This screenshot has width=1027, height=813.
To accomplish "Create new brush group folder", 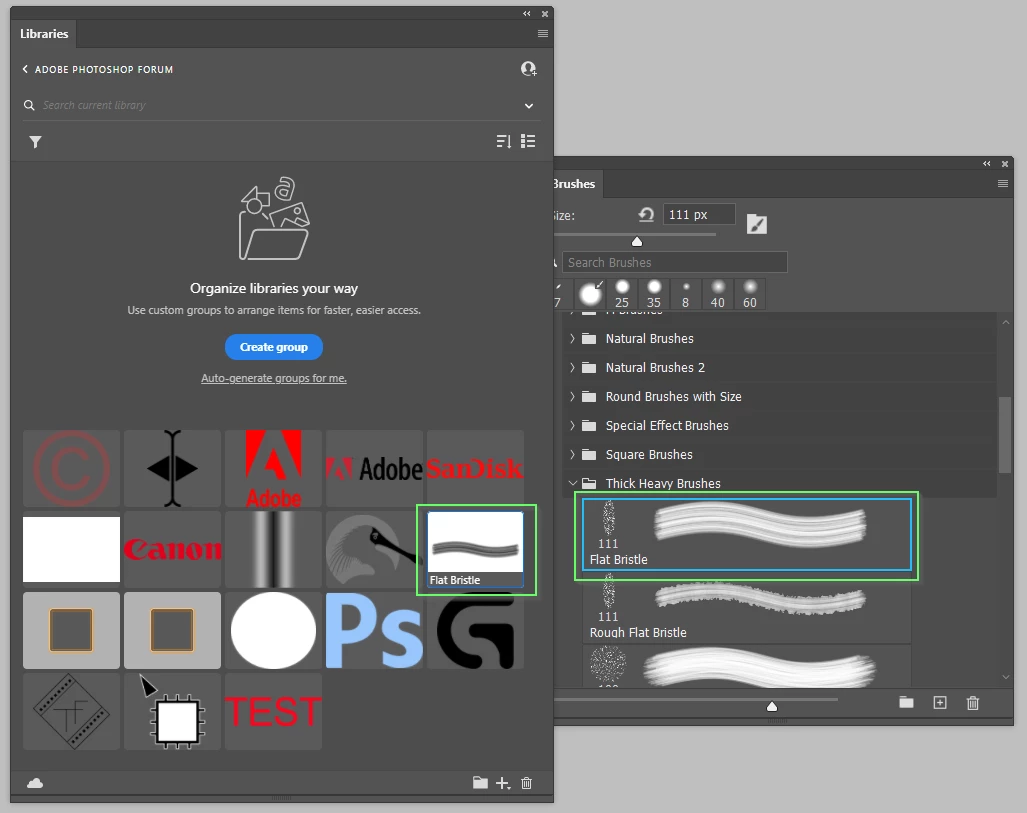I will tap(906, 702).
